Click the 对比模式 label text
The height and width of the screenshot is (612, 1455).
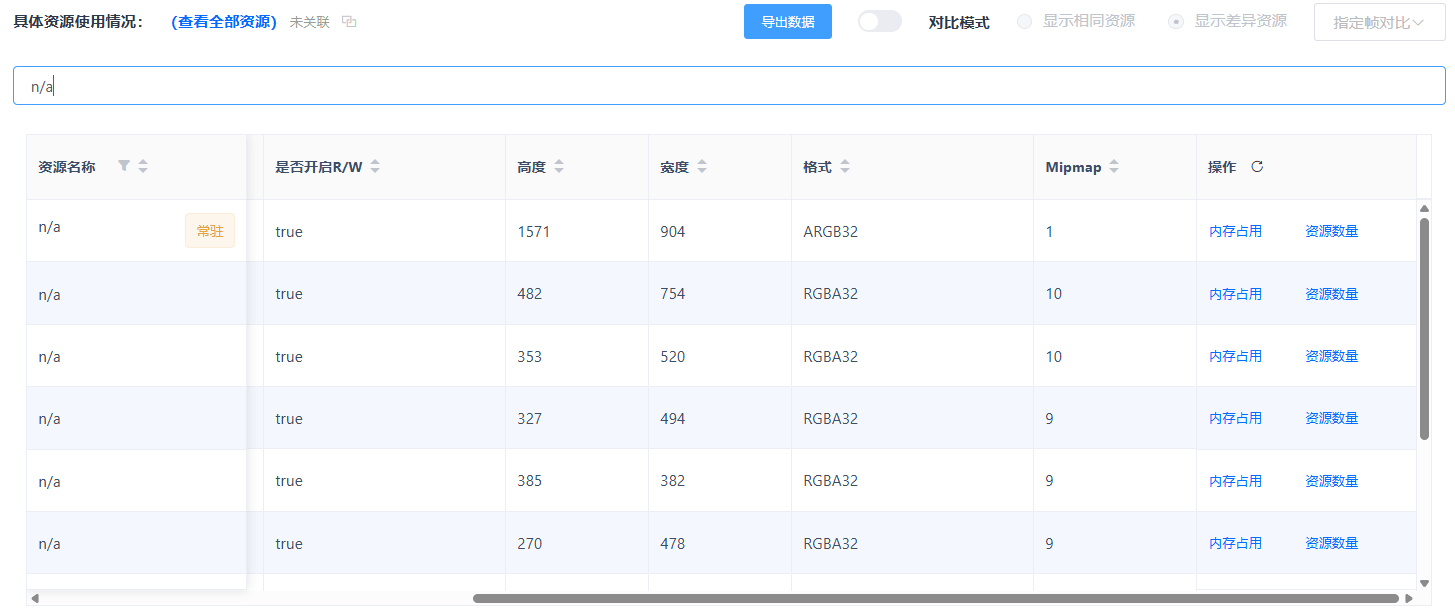[x=959, y=22]
